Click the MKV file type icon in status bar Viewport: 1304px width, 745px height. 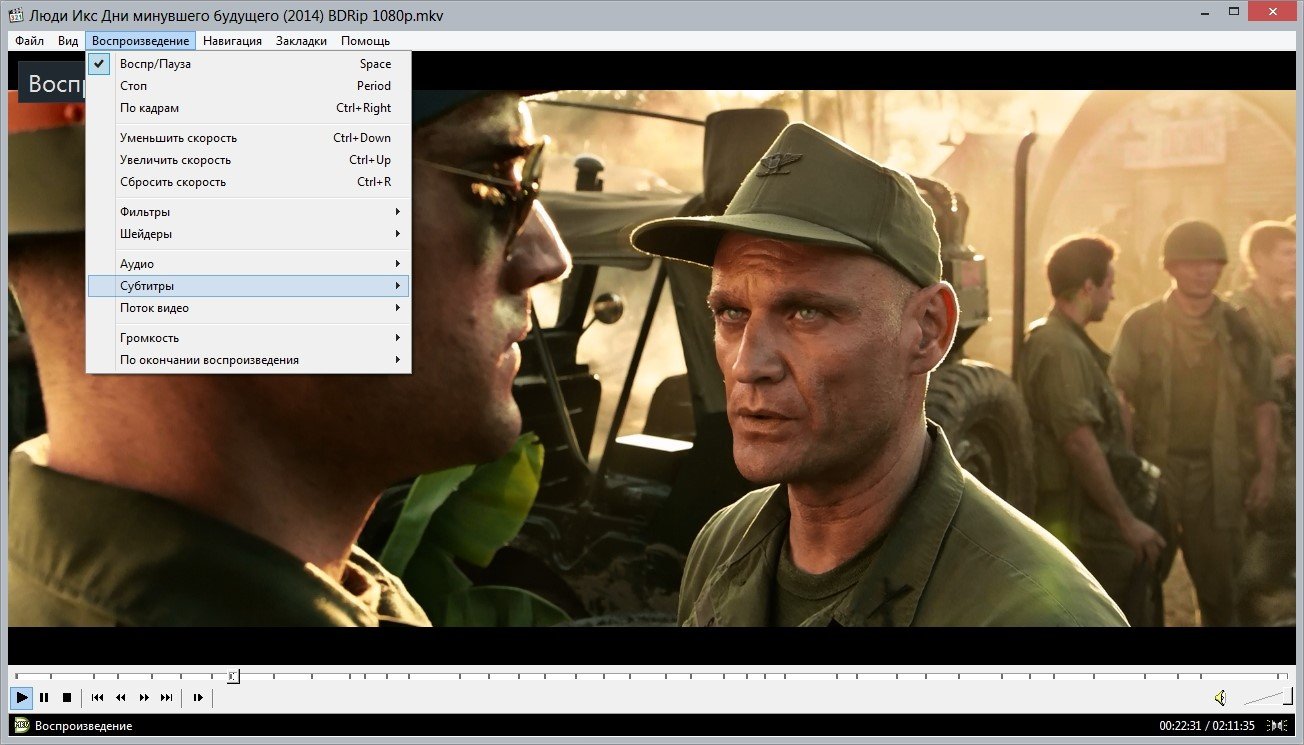pyautogui.click(x=21, y=725)
